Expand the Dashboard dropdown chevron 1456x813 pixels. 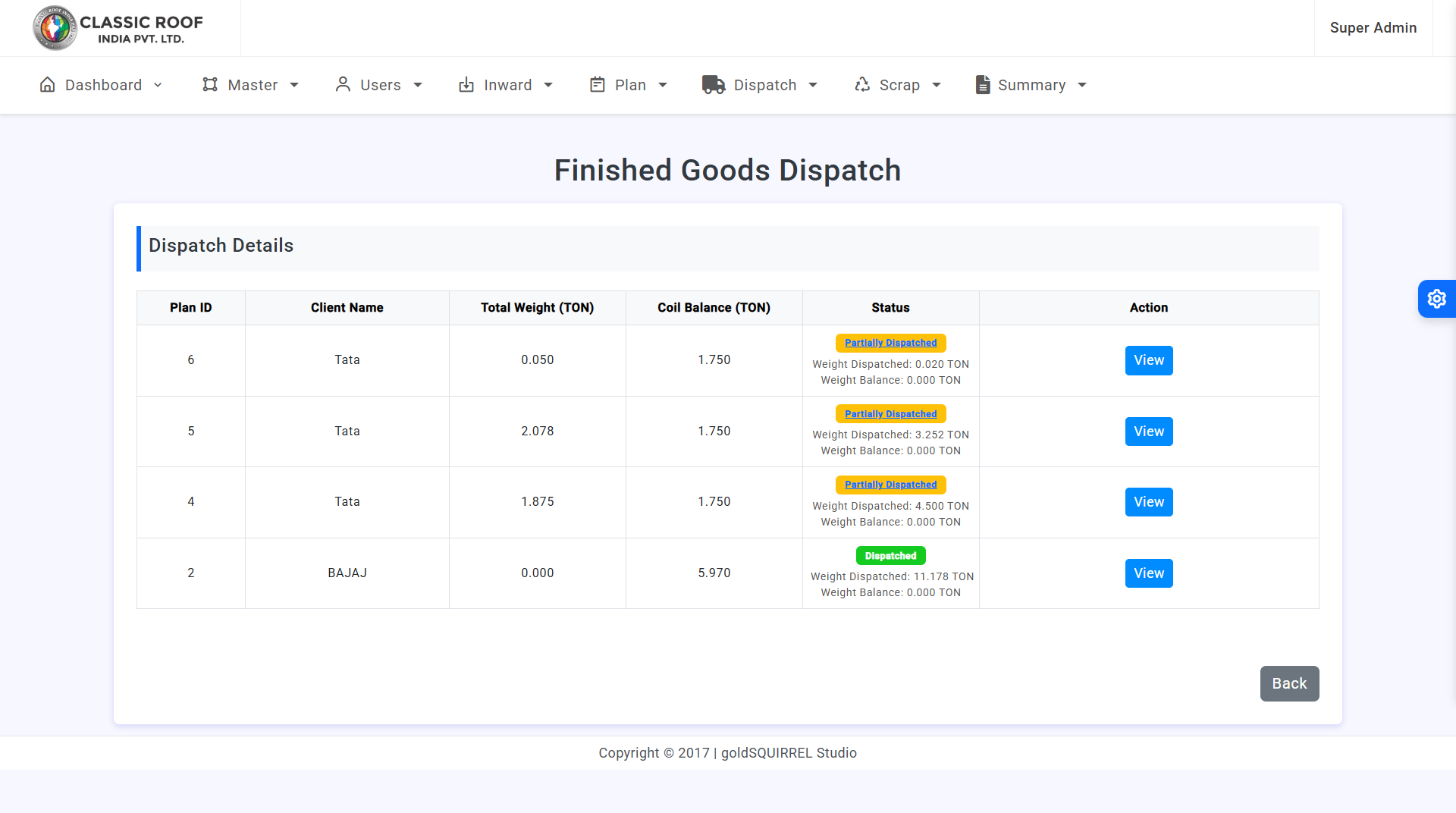pyautogui.click(x=158, y=85)
